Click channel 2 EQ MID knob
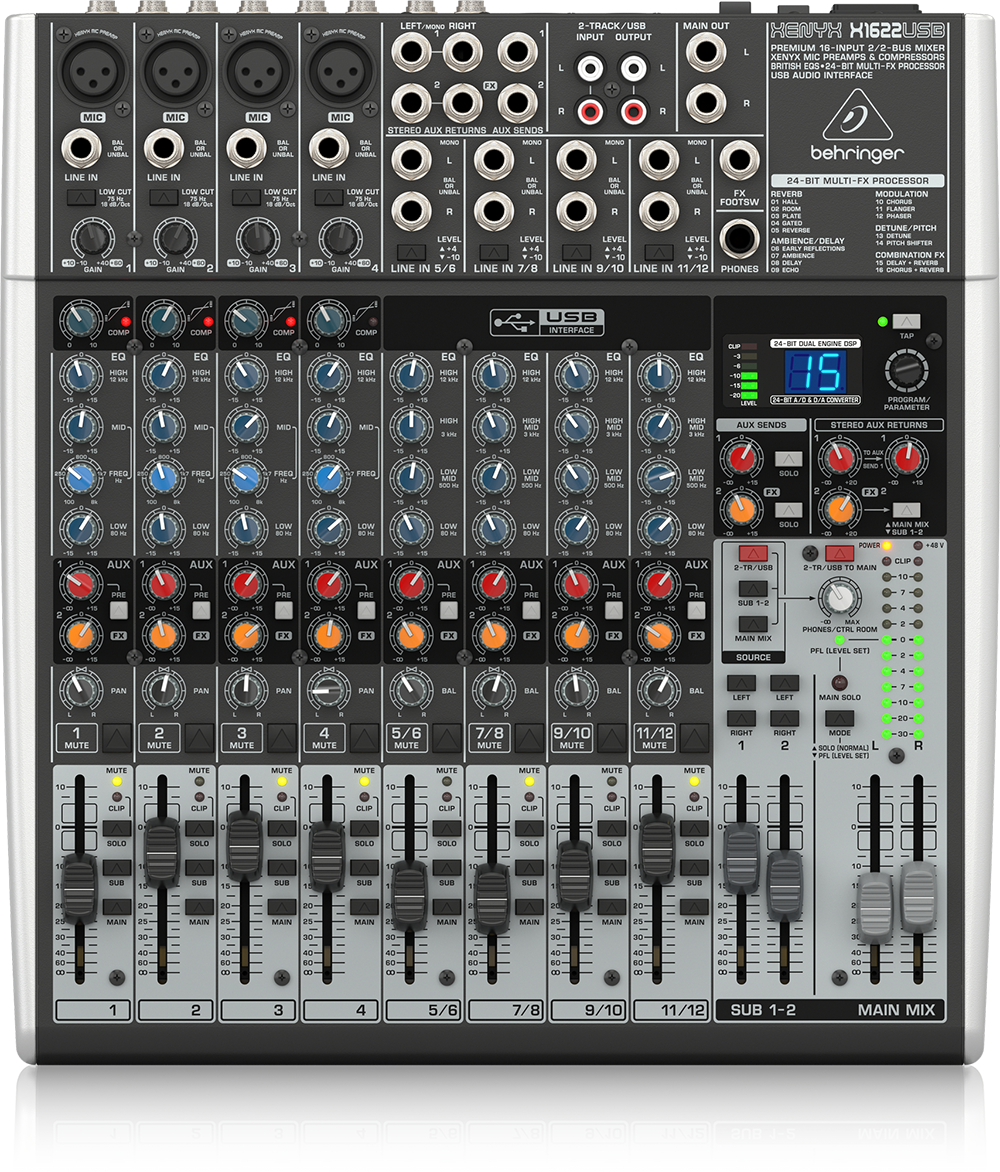The height and width of the screenshot is (1172, 1000). pos(163,426)
